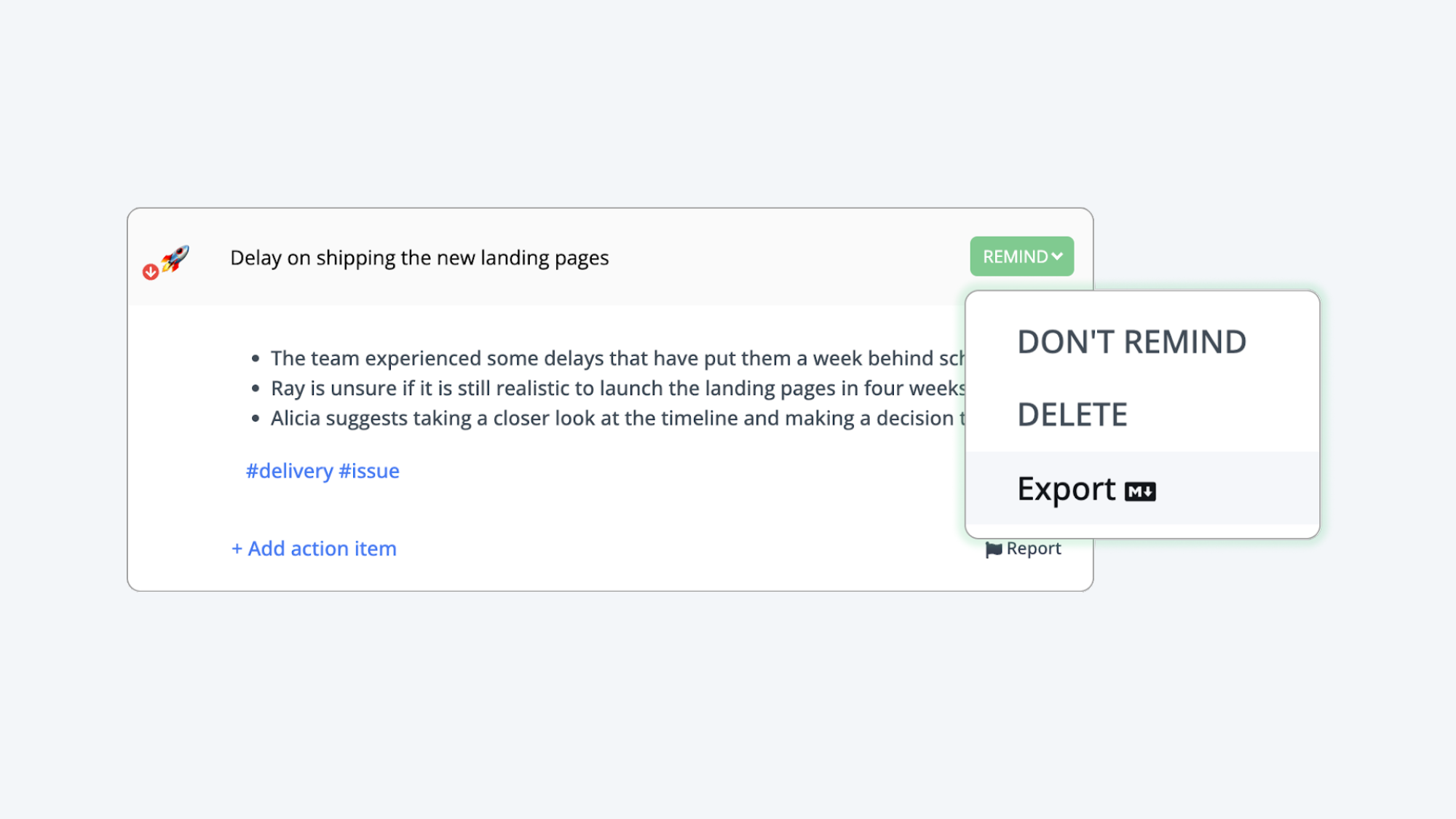Click the red down-arrow priority badge
The height and width of the screenshot is (819, 1456).
click(x=151, y=272)
